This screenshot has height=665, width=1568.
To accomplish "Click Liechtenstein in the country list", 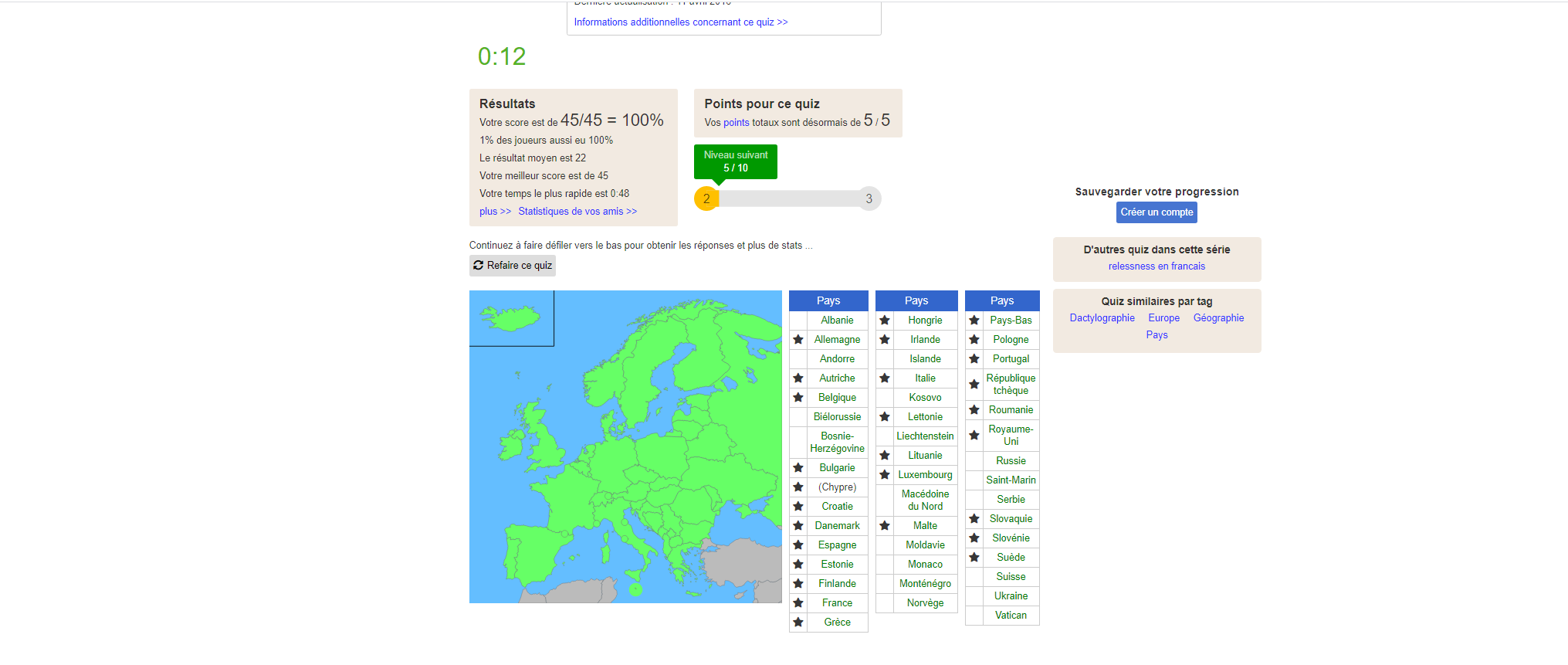I will [x=925, y=436].
